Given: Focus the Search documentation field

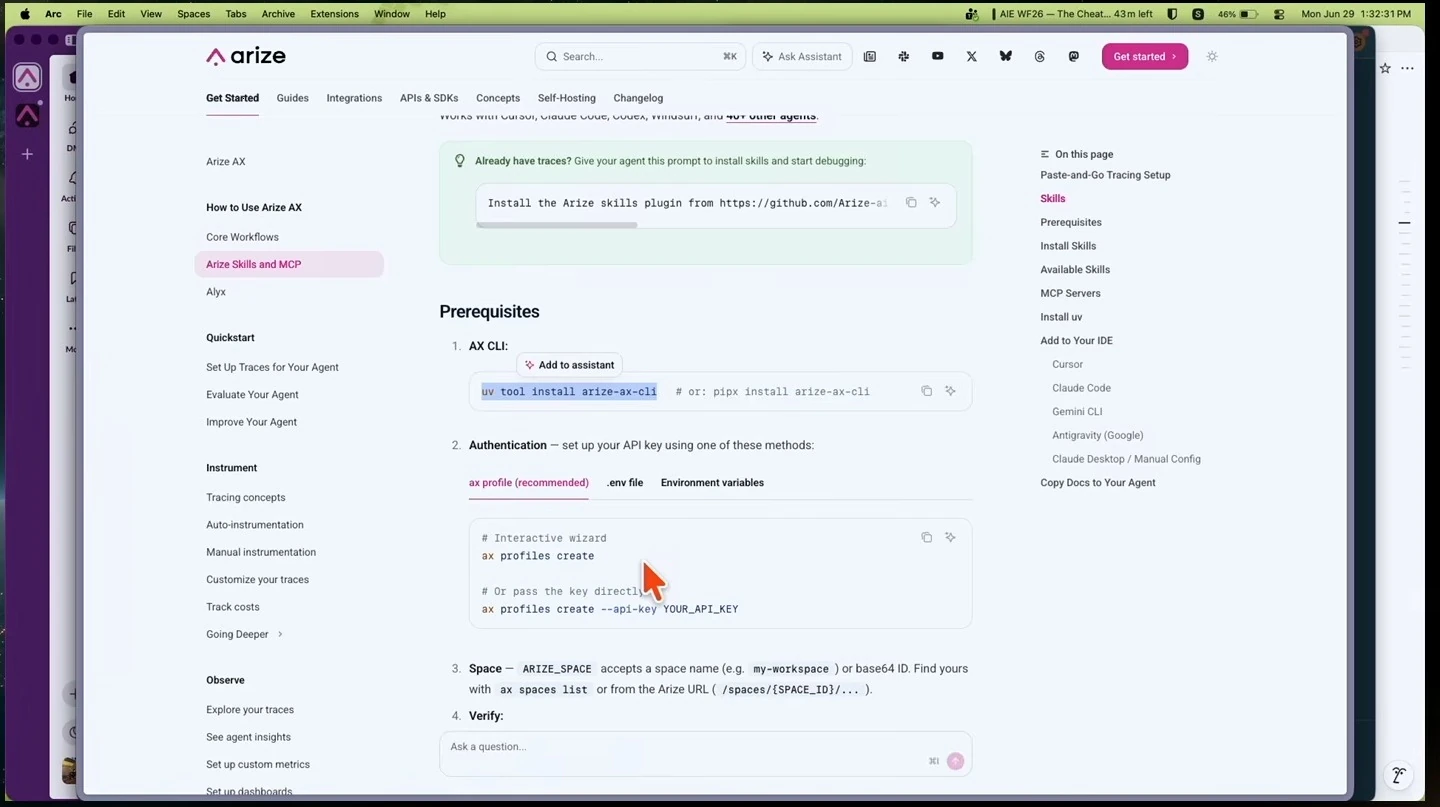Looking at the screenshot, I should coord(640,57).
